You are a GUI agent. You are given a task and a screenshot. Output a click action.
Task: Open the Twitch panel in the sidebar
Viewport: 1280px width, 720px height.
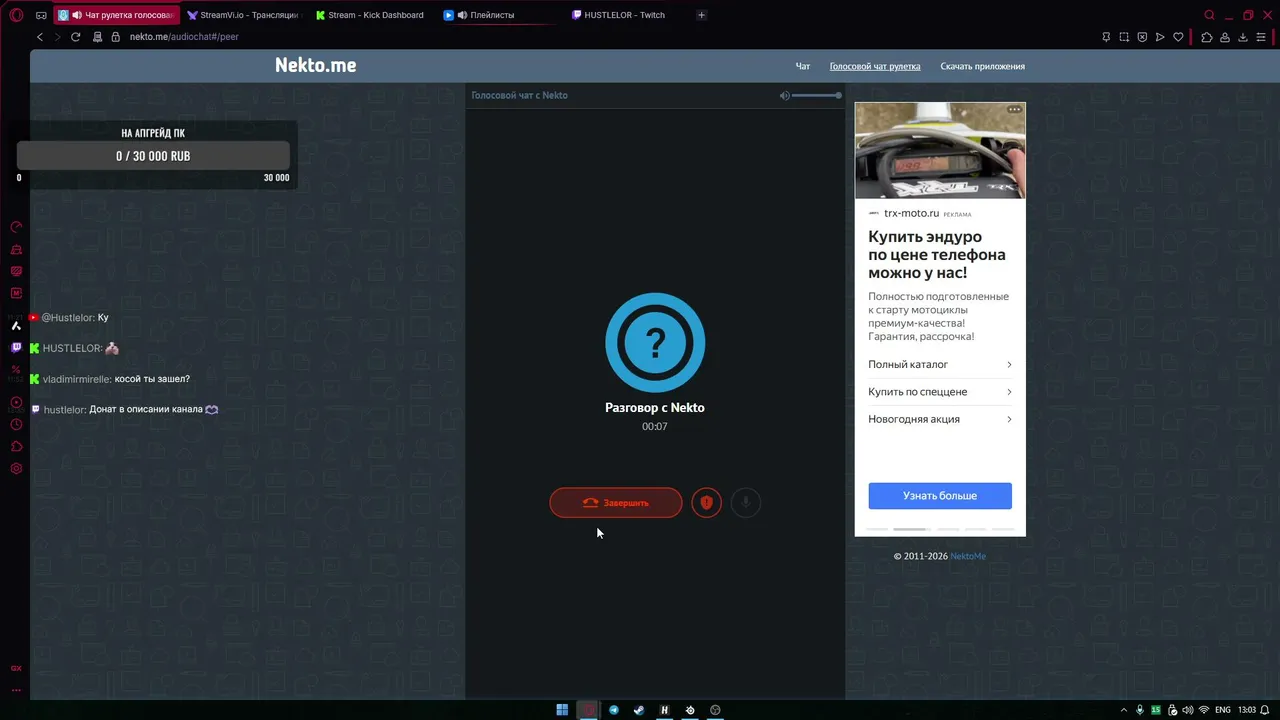click(x=16, y=348)
